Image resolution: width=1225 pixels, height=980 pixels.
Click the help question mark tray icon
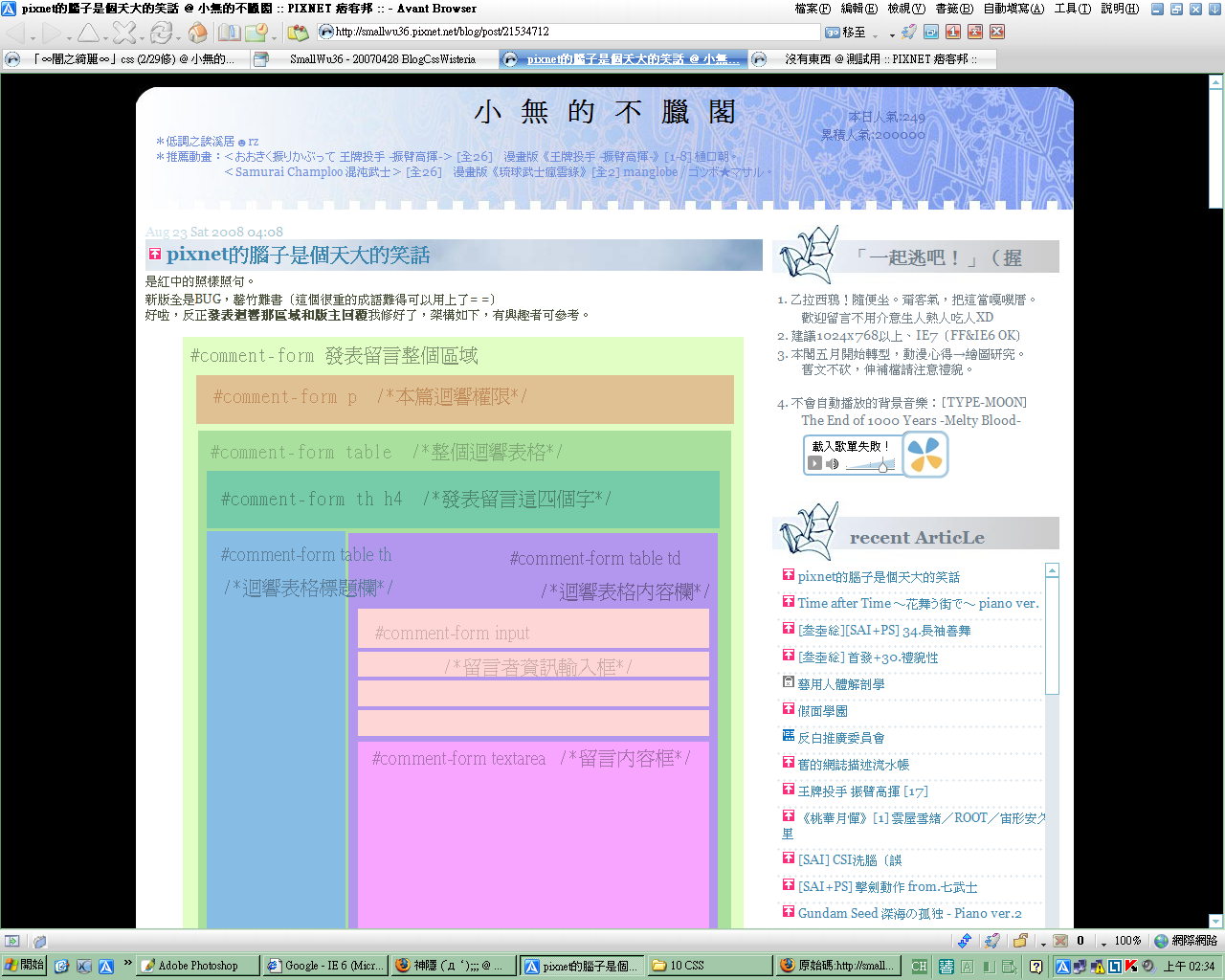[x=1036, y=966]
